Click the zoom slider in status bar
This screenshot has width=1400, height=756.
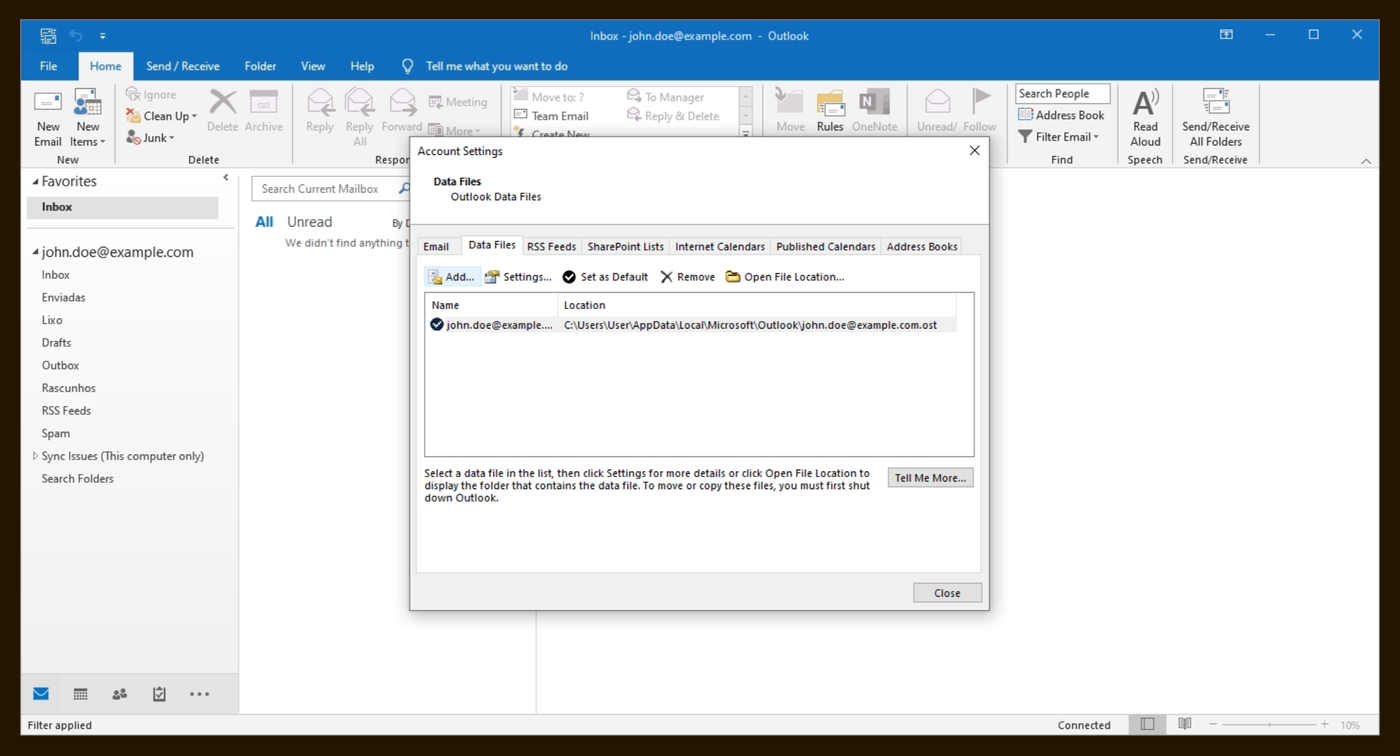pos(1269,724)
